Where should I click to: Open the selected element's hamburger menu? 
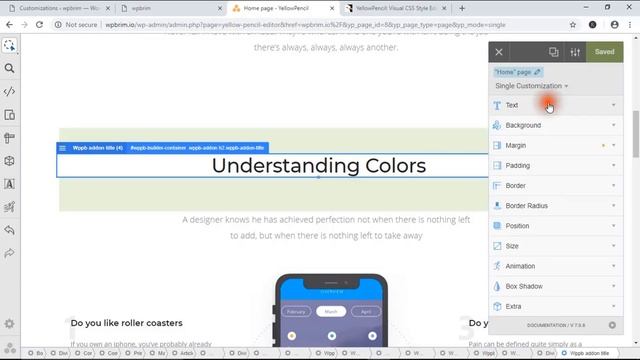[62, 148]
